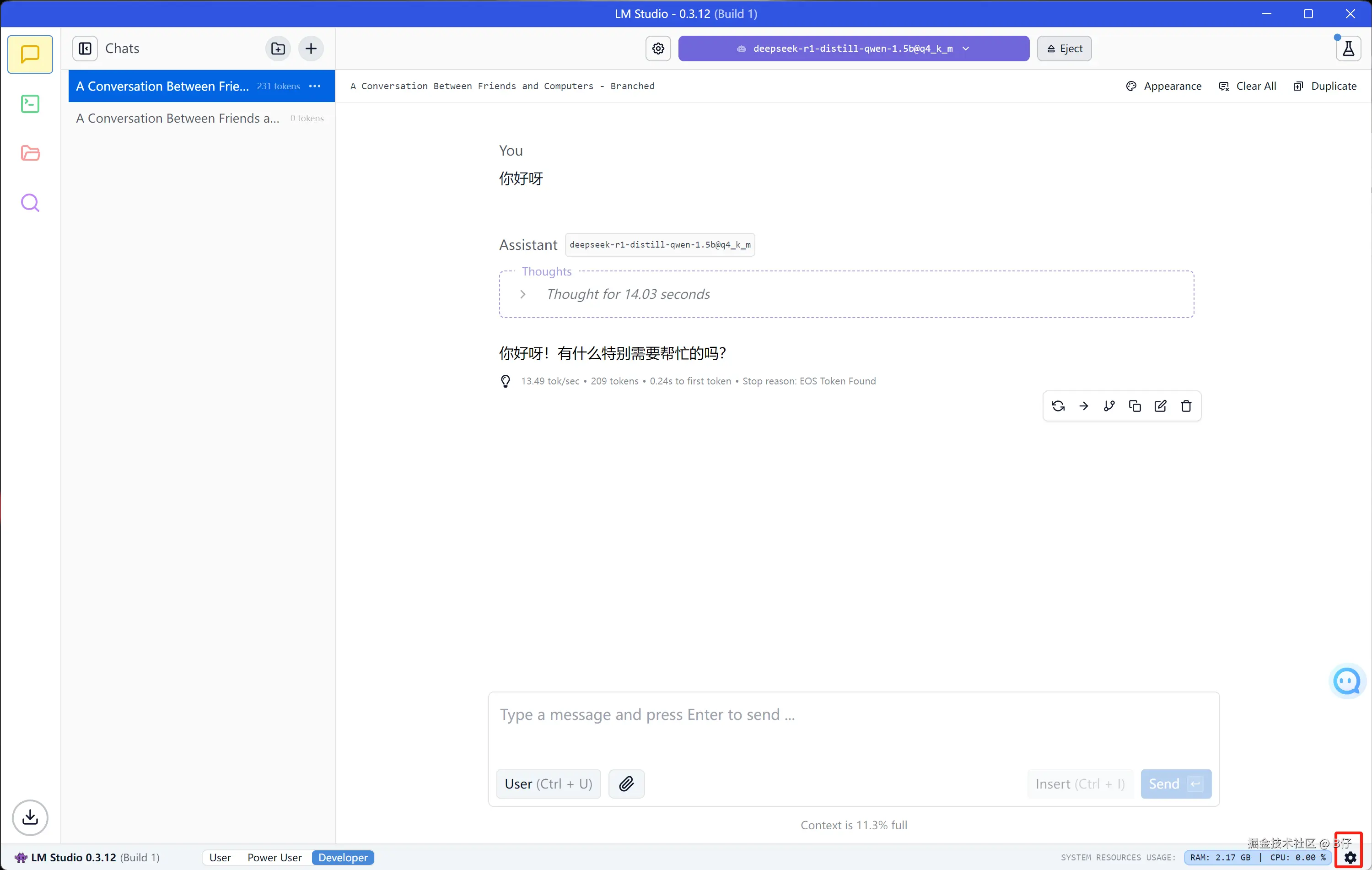Viewport: 1372px width, 870px height.
Task: Click the Eject button
Action: coord(1064,49)
